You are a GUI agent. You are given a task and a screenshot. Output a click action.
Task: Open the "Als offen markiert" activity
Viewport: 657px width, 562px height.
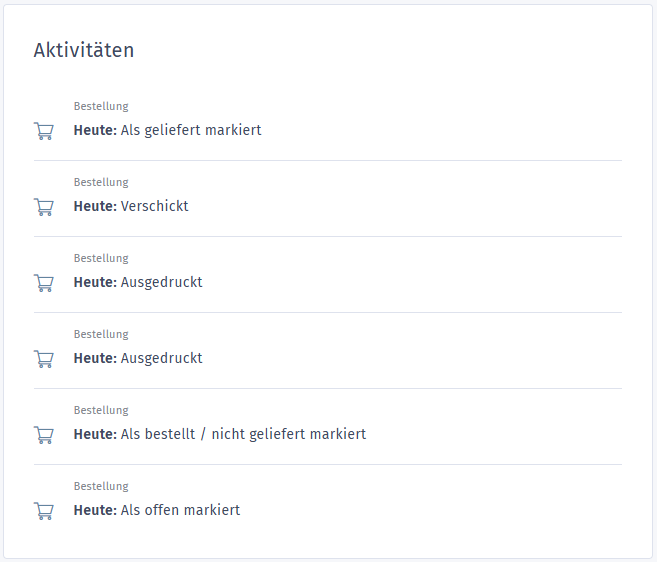180,510
